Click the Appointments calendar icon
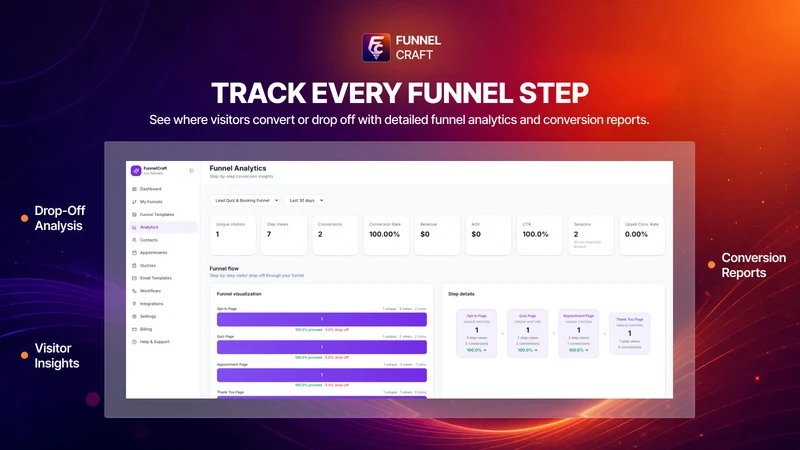This screenshot has height=450, width=800. pos(134,253)
